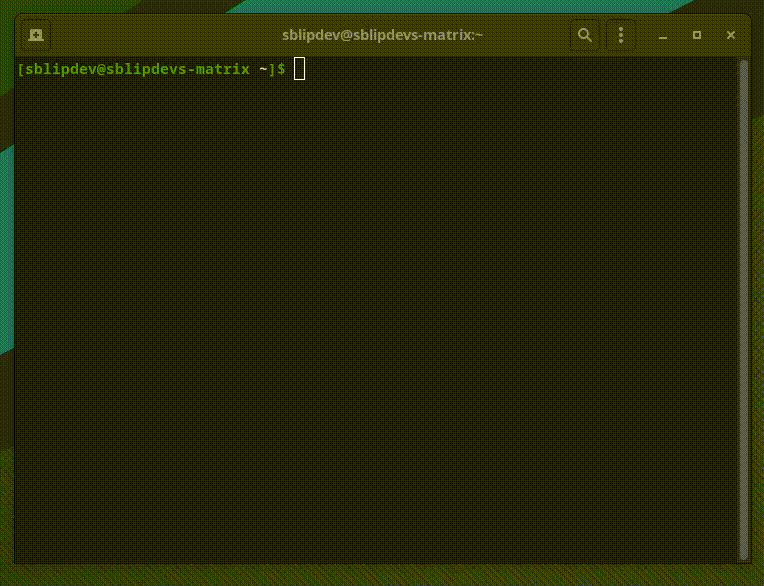764x586 pixels.
Task: Click the window title sblipdev@sblipdevs-matrix:~
Action: tap(382, 35)
